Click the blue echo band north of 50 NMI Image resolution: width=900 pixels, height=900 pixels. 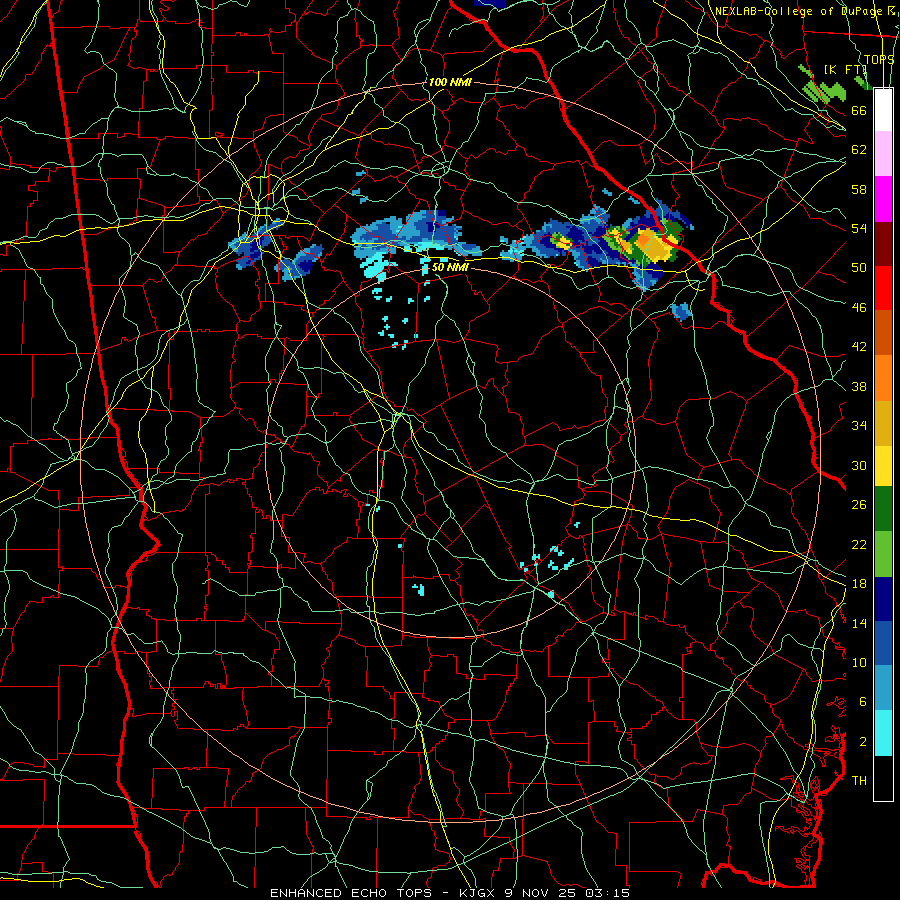(414, 234)
